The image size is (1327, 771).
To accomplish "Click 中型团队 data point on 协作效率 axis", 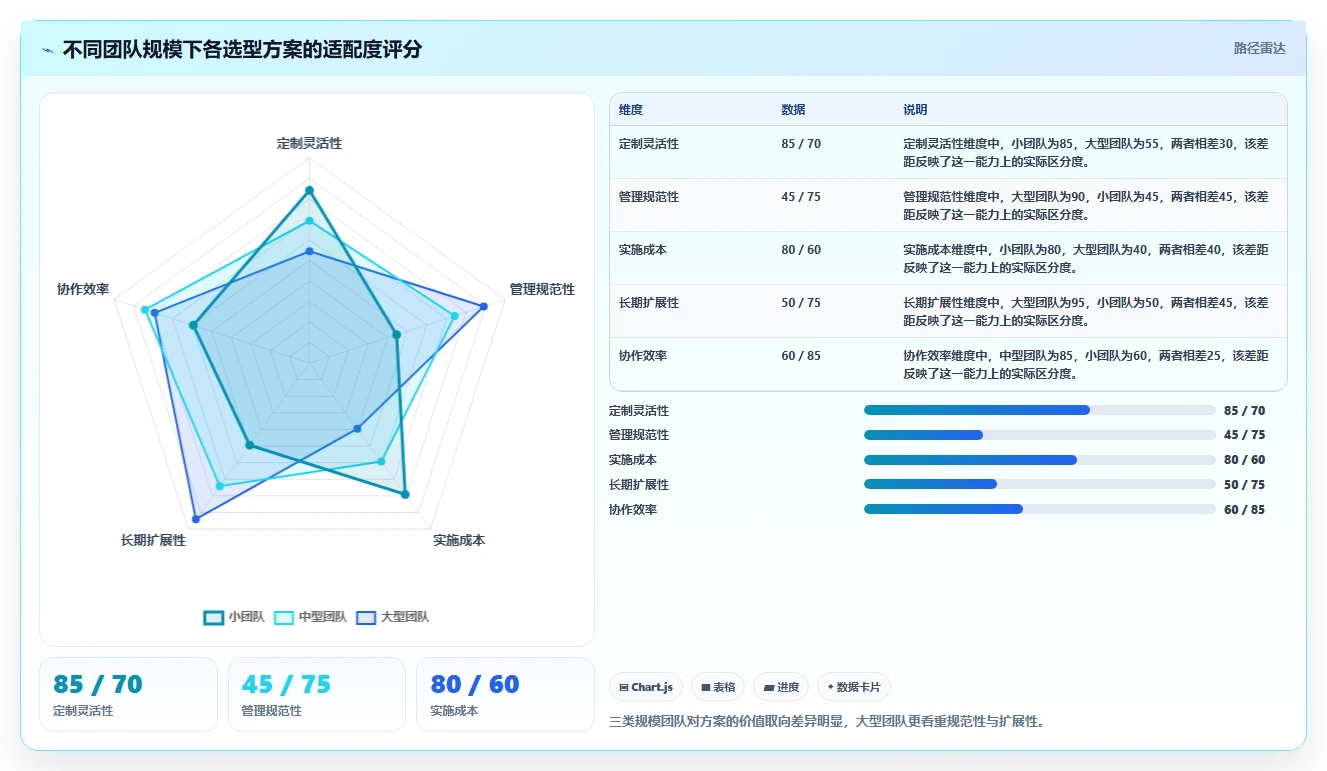I will (x=145, y=310).
